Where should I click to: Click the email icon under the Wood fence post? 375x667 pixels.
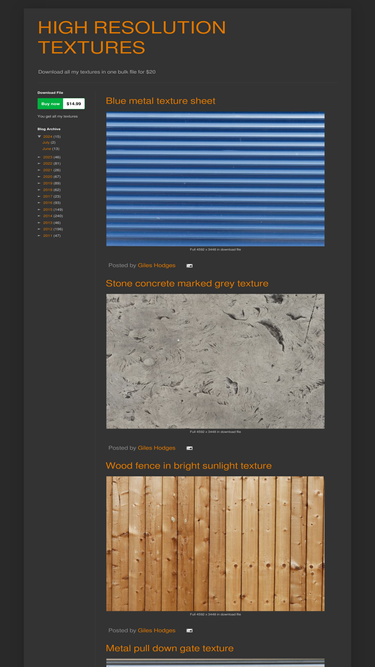(190, 631)
